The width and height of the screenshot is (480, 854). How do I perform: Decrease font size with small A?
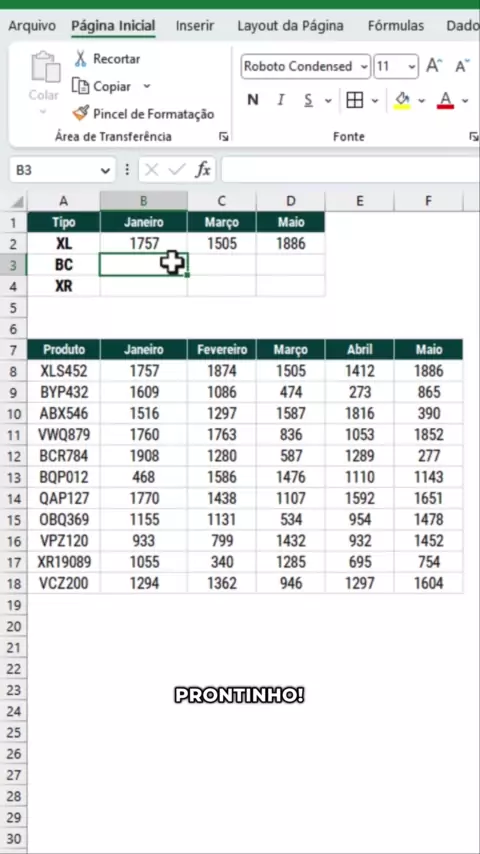point(462,66)
